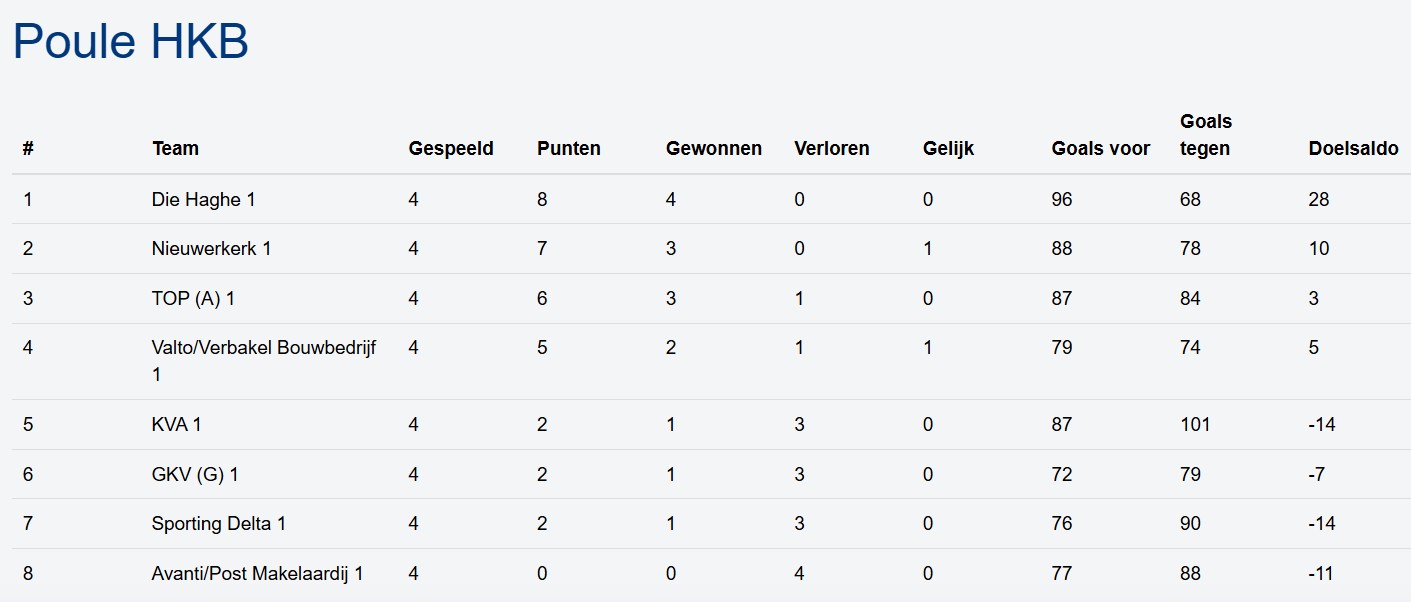Select the TOP (A) 1 team name
Viewport: 1411px width, 602px height.
[193, 299]
